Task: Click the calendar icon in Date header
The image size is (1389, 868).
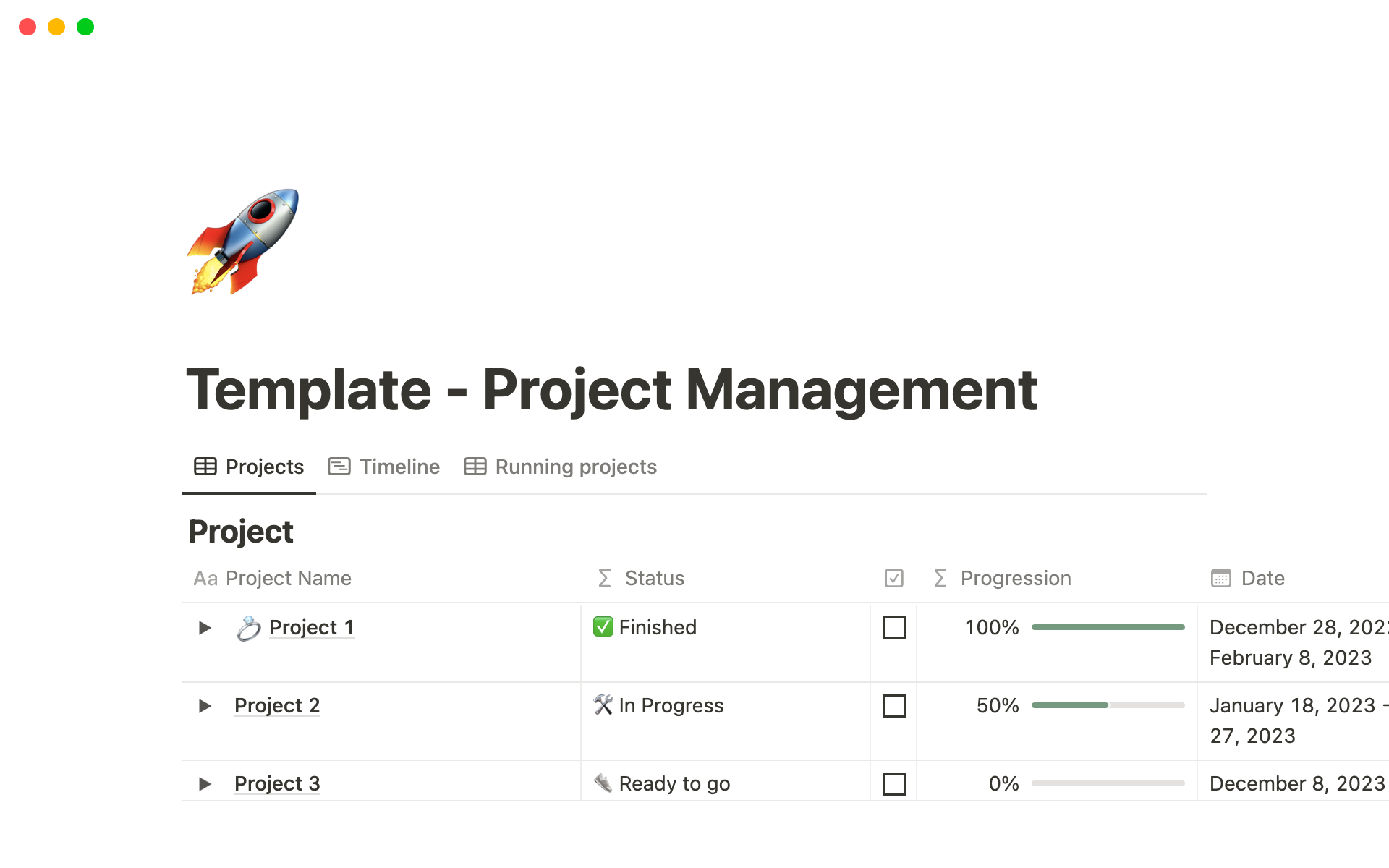Action: coord(1220,578)
